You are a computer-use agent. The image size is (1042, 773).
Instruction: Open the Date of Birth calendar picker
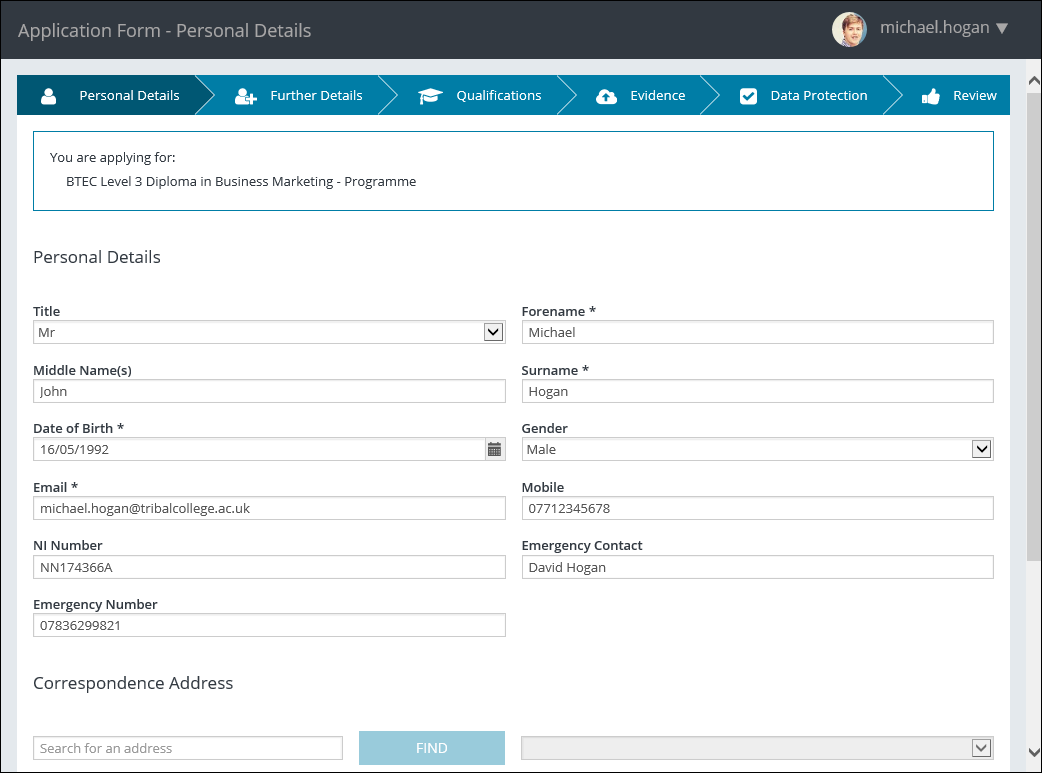(494, 449)
